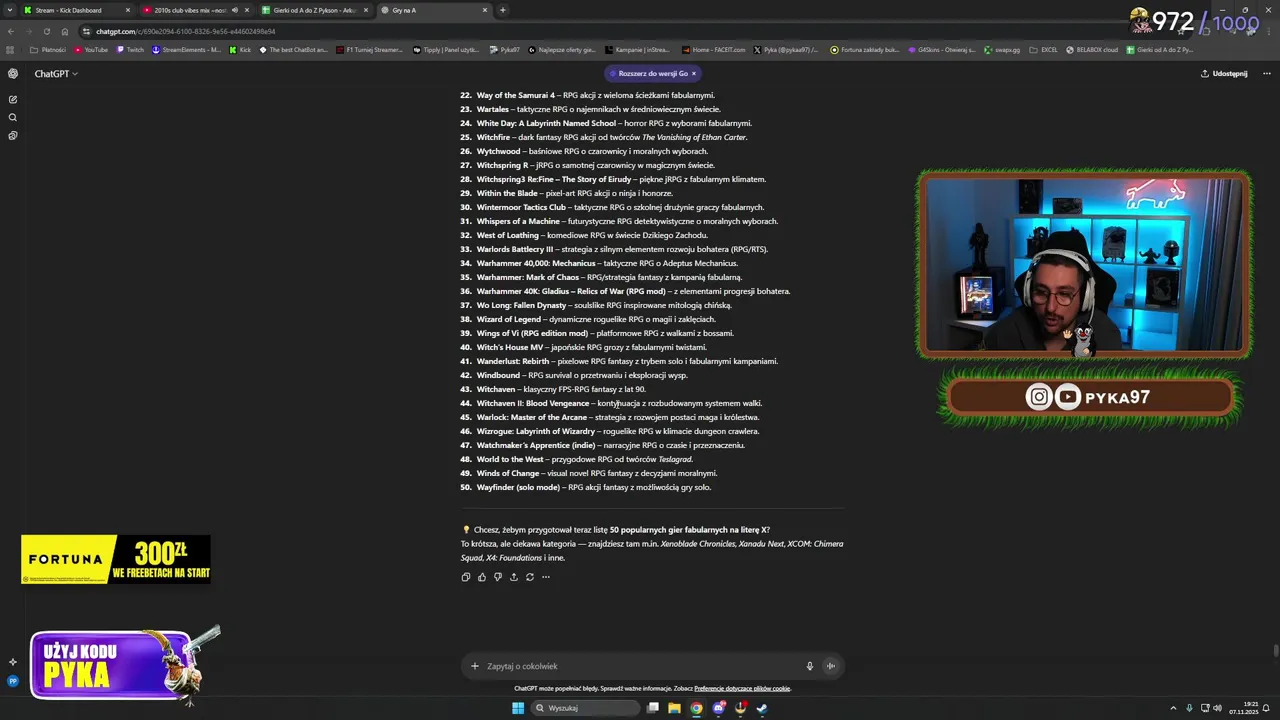This screenshot has height=720, width=1280.
Task: Regenerate the response with the refresh icon
Action: (530, 577)
